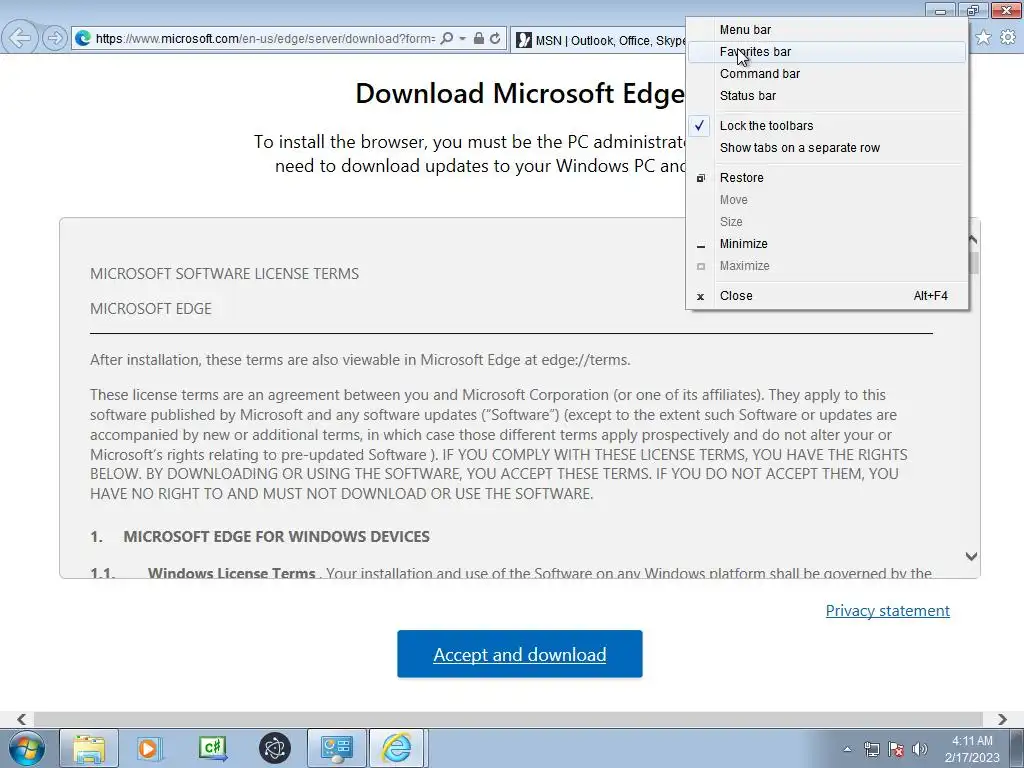Open the Privacy statement link

click(x=888, y=611)
